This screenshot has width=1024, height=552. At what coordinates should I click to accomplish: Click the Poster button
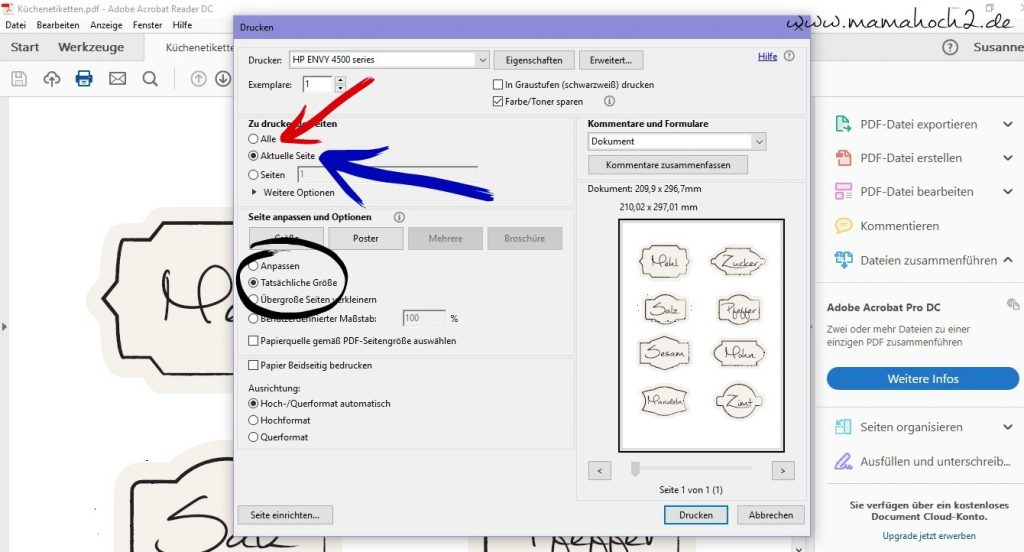click(366, 238)
